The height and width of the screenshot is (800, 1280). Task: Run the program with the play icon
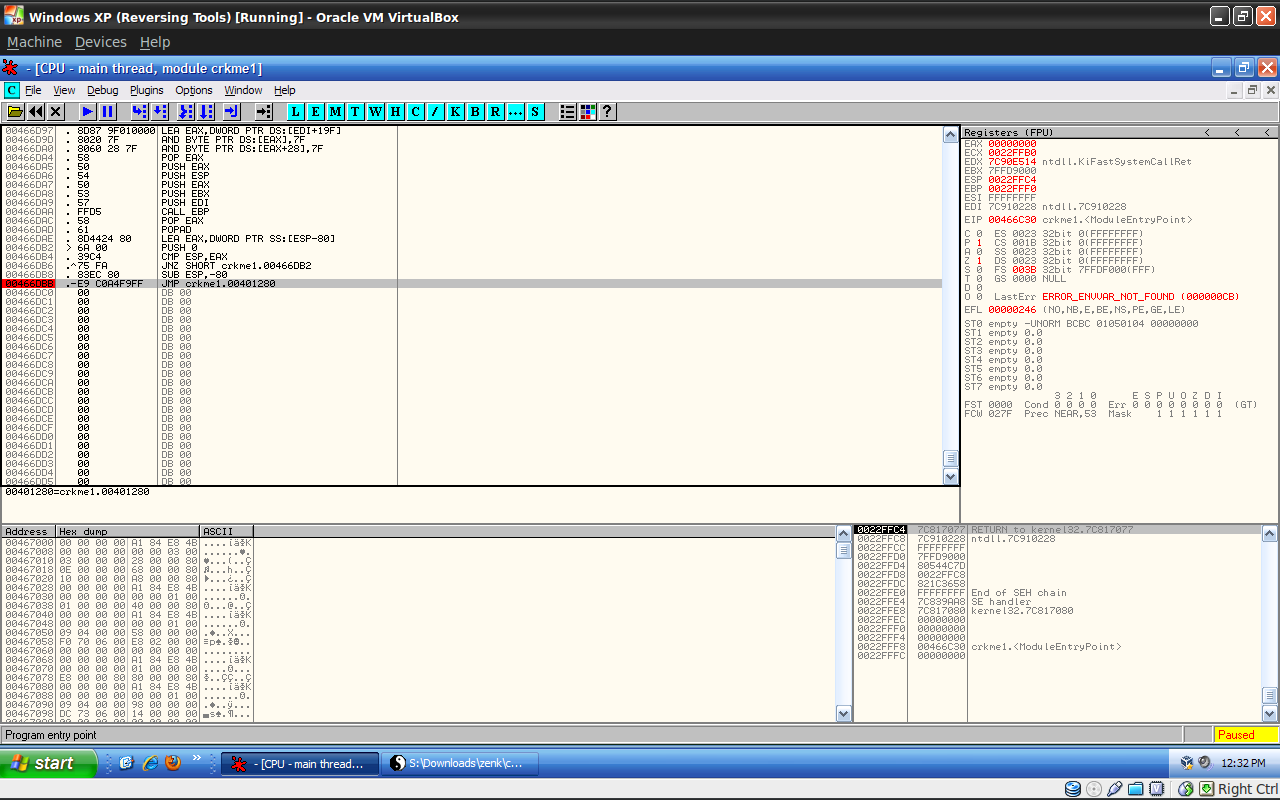point(88,112)
